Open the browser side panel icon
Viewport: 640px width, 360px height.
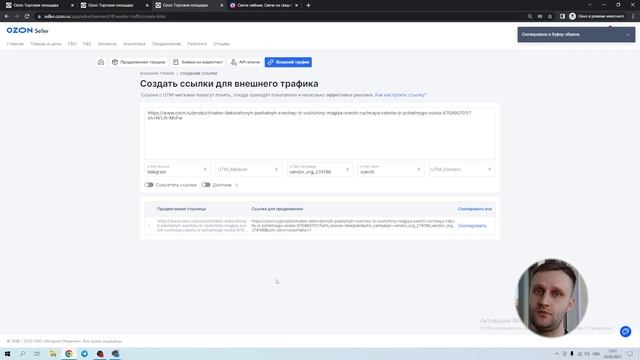click(562, 16)
